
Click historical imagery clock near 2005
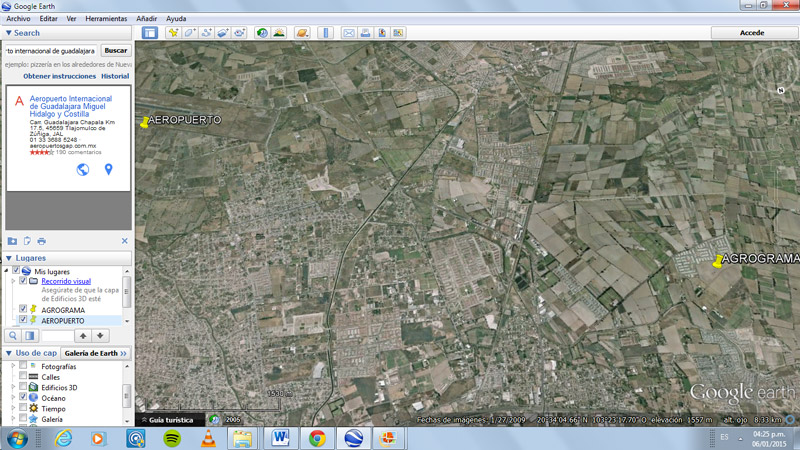(215, 419)
